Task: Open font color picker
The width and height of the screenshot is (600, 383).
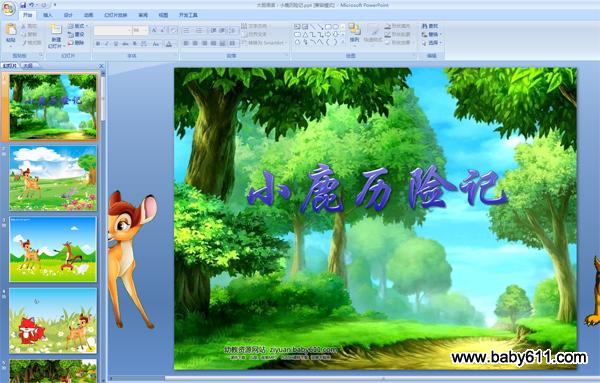Action: pyautogui.click(x=169, y=44)
